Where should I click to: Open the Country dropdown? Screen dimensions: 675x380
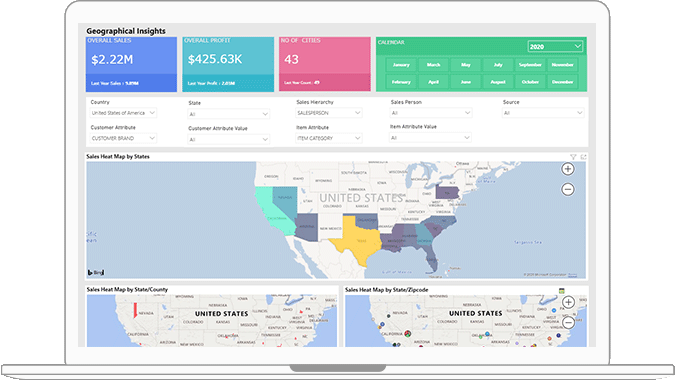point(123,113)
